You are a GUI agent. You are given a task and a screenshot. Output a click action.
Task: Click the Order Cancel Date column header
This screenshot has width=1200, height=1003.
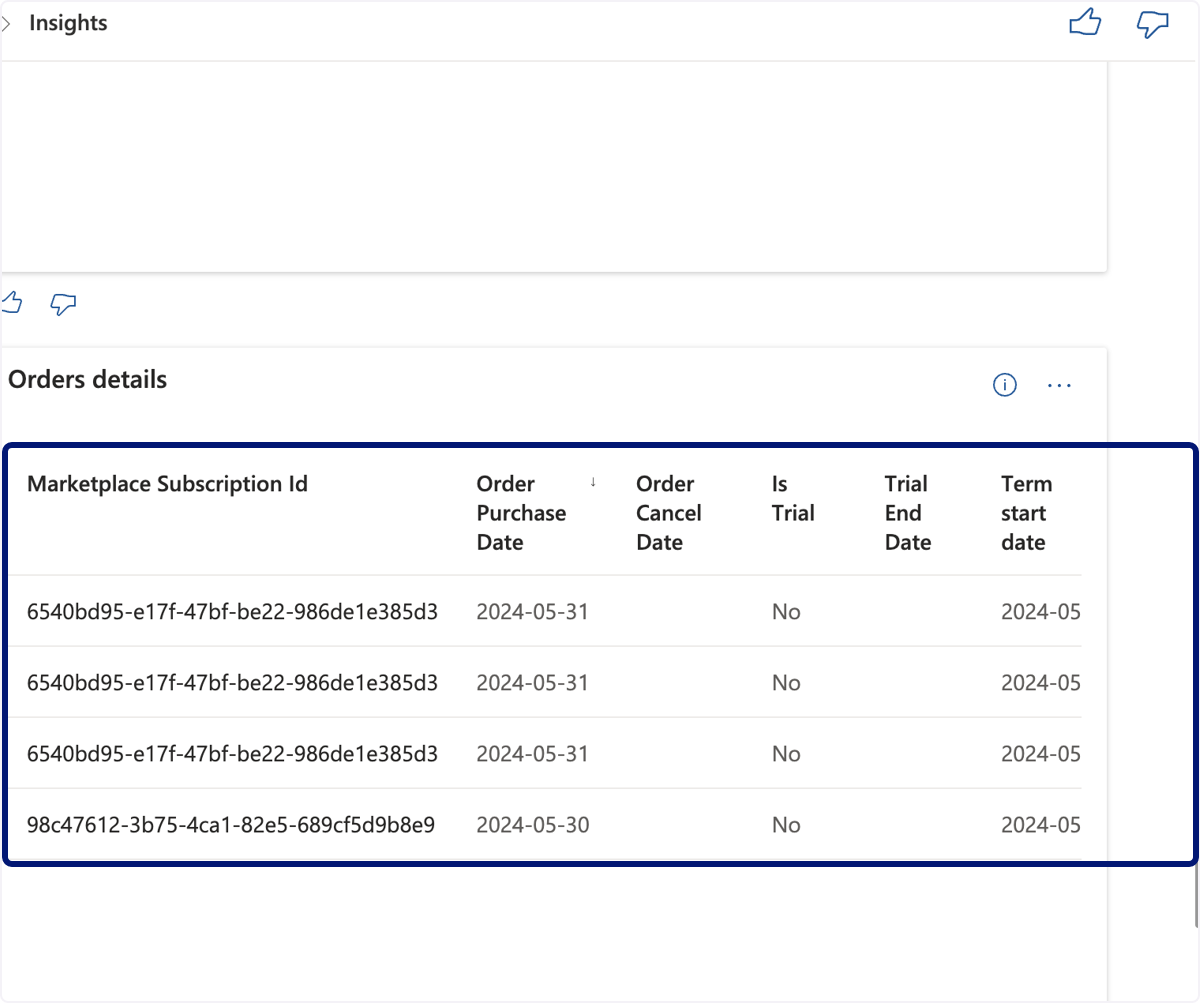pyautogui.click(x=669, y=513)
